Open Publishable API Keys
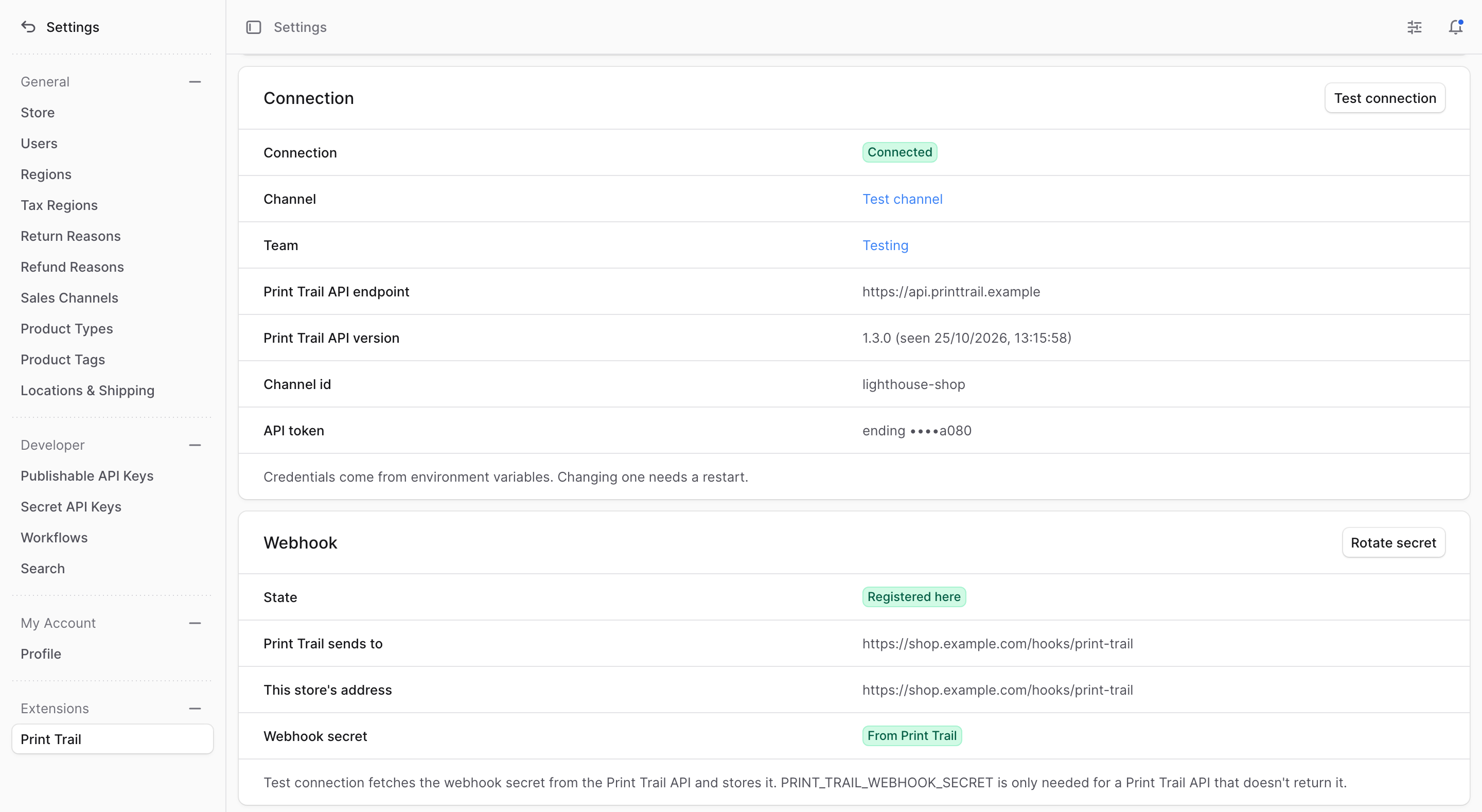The width and height of the screenshot is (1482, 812). tap(113, 476)
